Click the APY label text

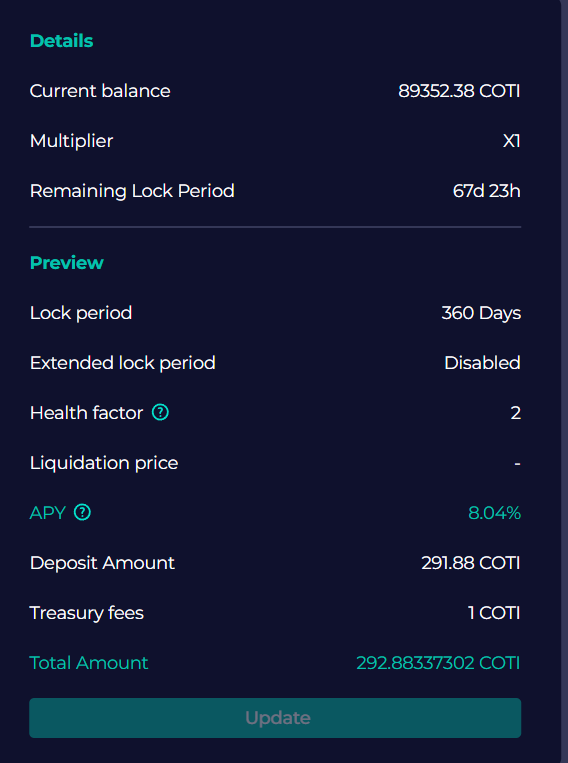coord(47,513)
